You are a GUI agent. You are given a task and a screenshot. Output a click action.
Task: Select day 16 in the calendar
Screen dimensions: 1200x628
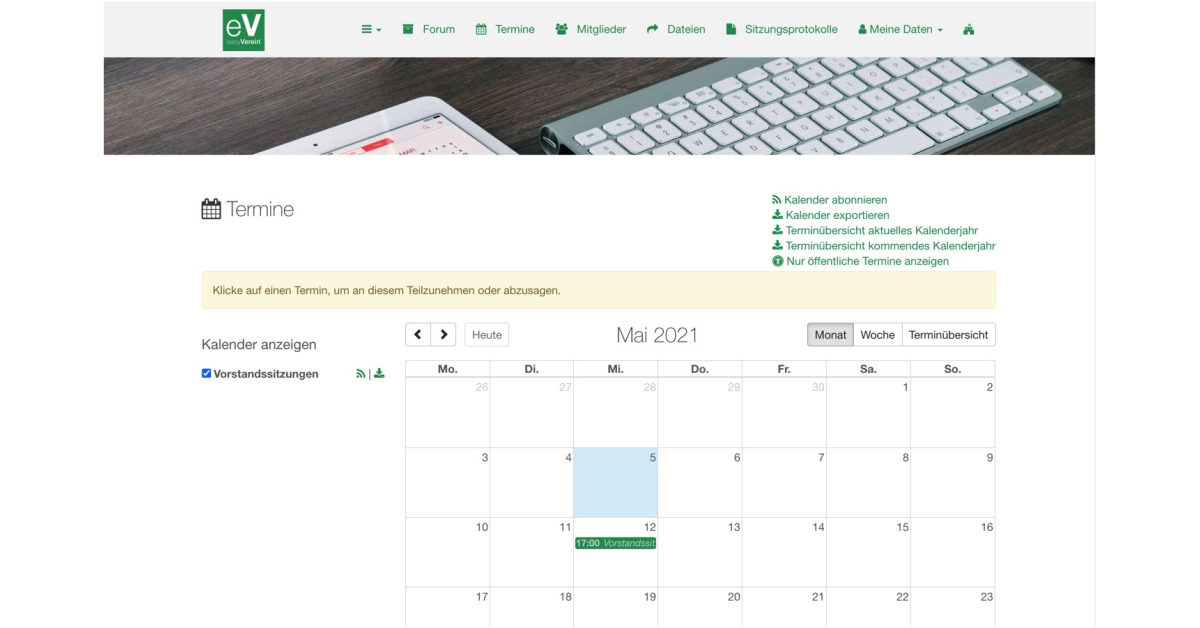click(x=952, y=552)
